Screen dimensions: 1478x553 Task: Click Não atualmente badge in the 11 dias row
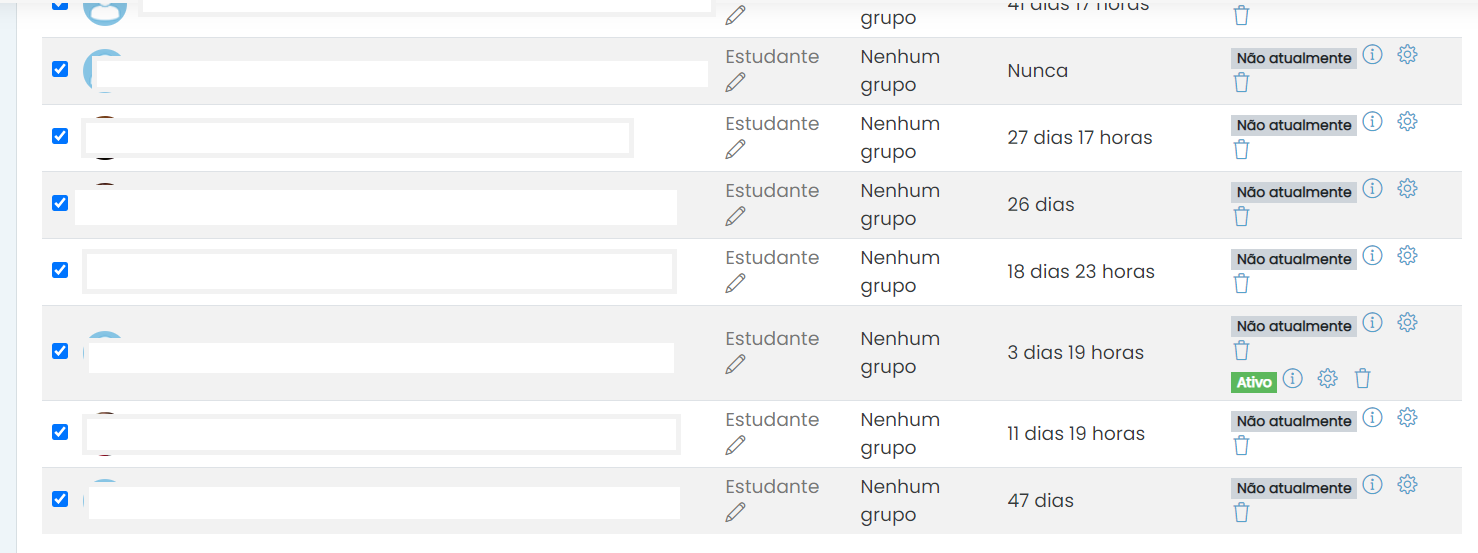pos(1294,421)
